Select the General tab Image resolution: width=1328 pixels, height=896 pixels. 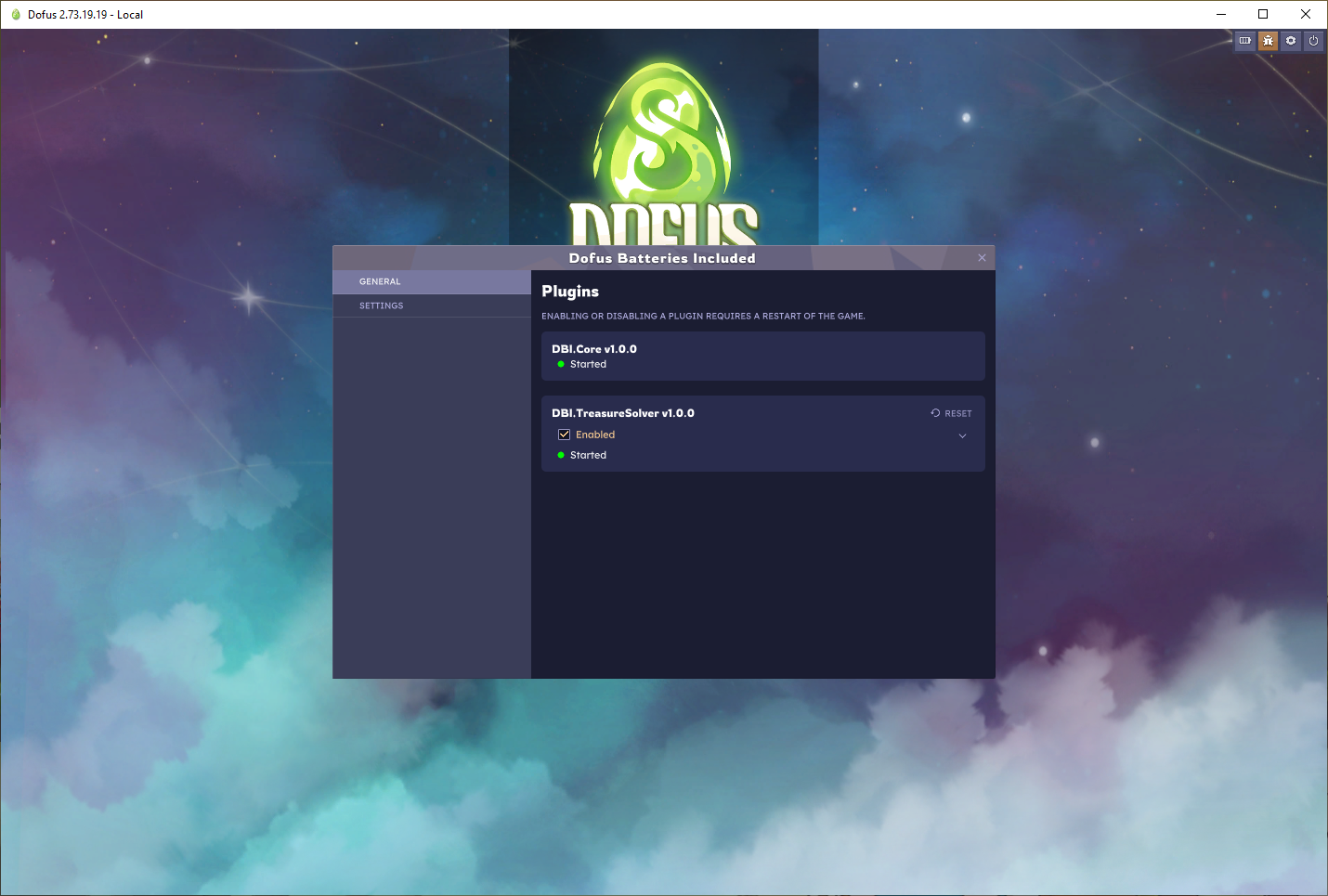[432, 281]
